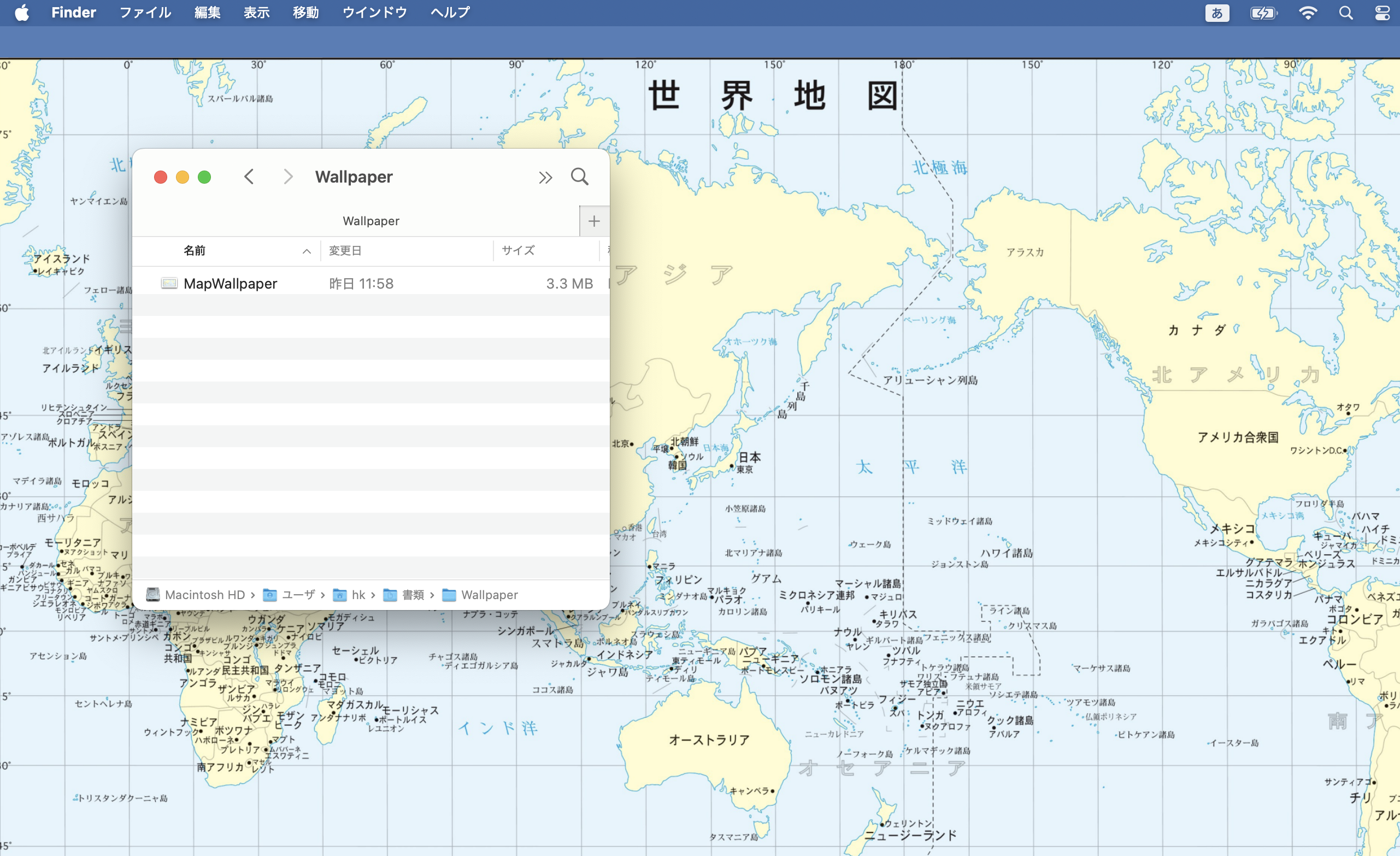Go to Macintosh HD in path bar
Image resolution: width=1400 pixels, height=856 pixels.
click(x=196, y=595)
